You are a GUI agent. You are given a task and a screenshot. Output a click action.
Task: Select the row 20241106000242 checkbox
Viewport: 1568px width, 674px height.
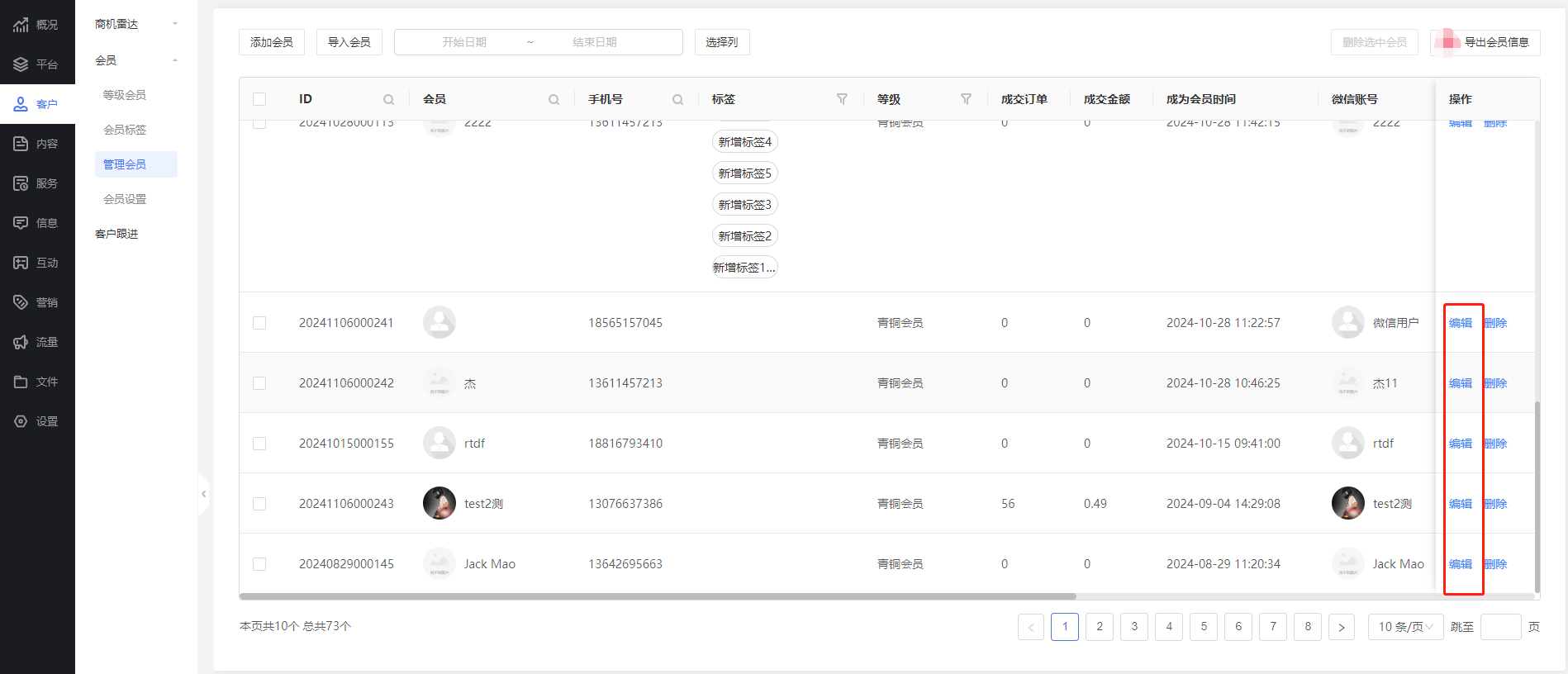259,383
